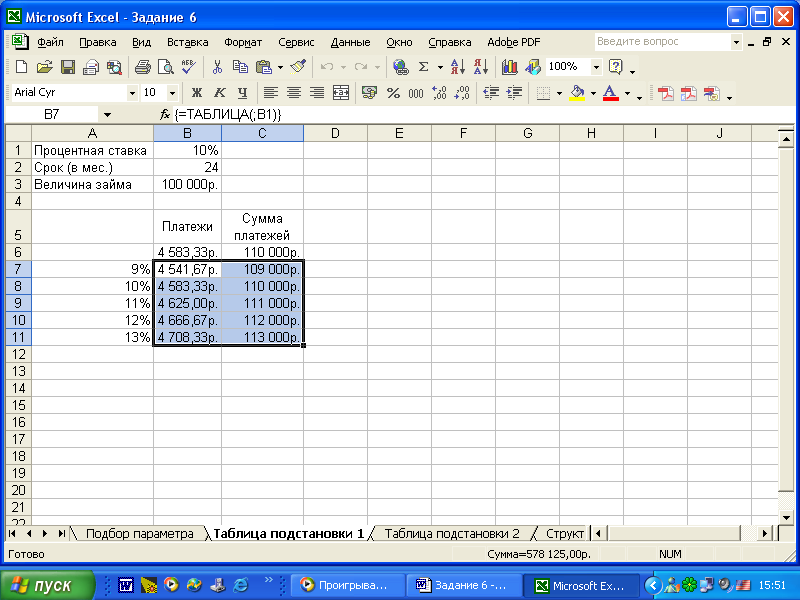
Task: Click the пуск Start button
Action: [x=47, y=585]
